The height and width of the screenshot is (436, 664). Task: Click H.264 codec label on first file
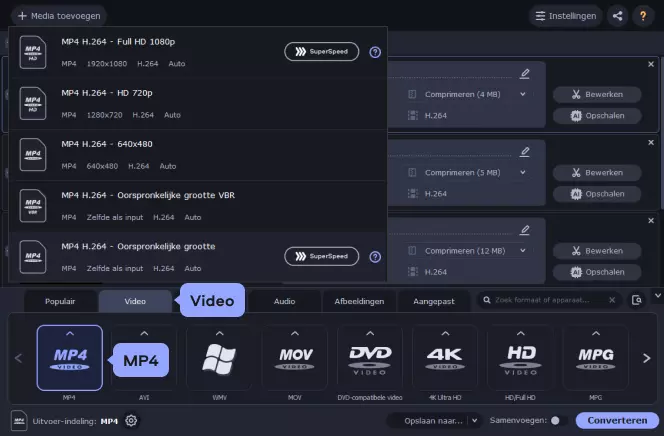point(436,116)
